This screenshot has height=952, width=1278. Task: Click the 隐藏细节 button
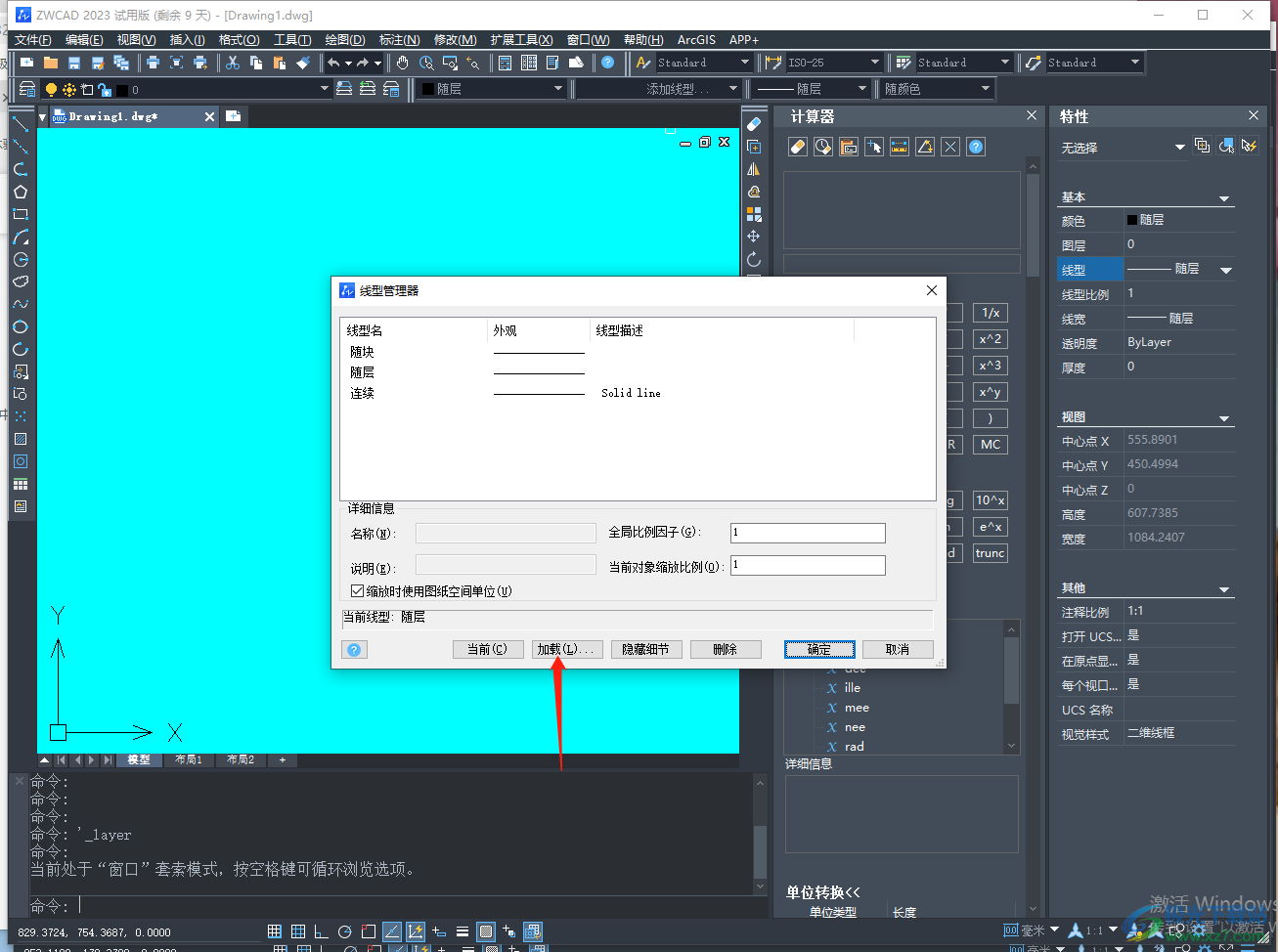click(646, 650)
